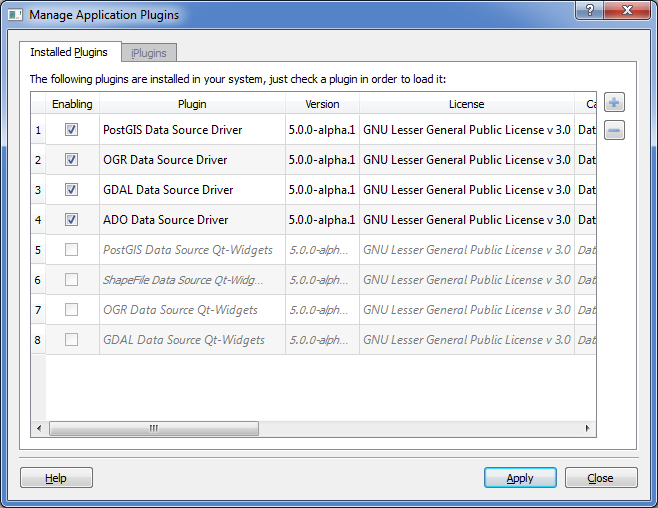The image size is (658, 508).
Task: Select row header number 1
Action: 38,130
